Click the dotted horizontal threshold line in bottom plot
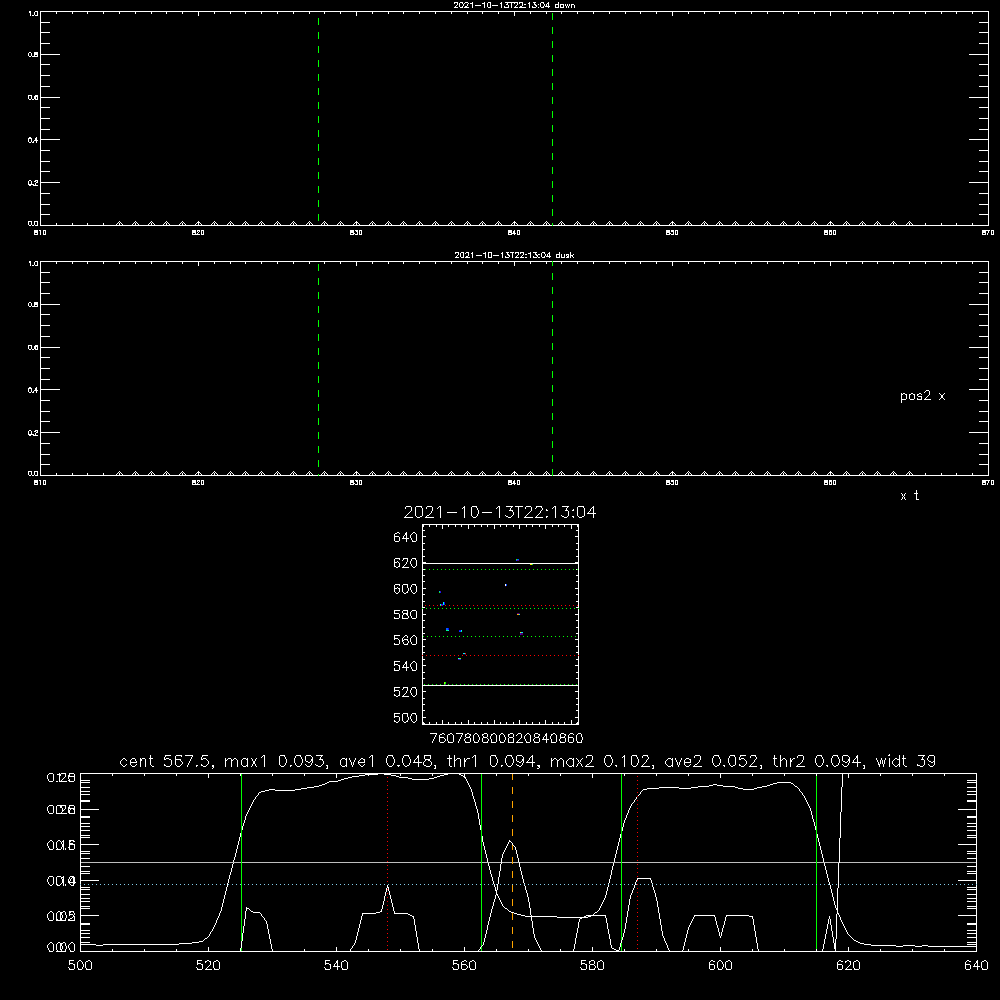1000x1000 pixels. click(528, 885)
